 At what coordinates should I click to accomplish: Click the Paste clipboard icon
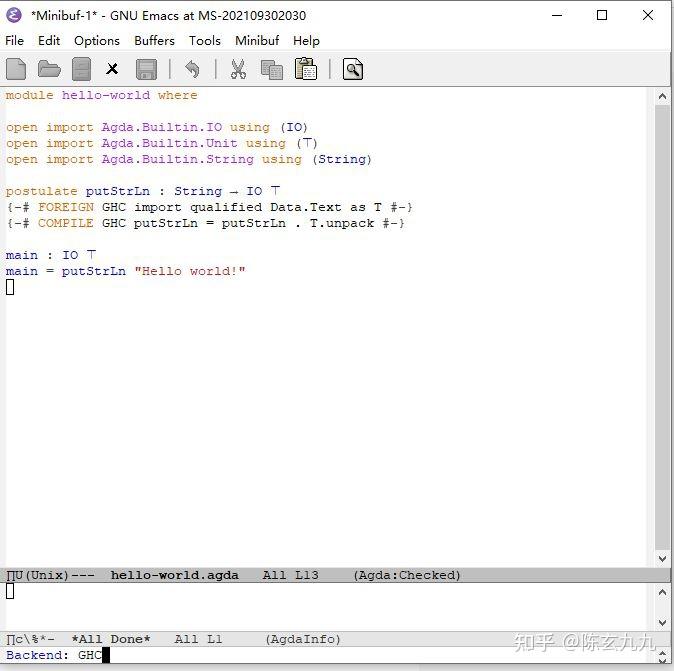point(306,69)
